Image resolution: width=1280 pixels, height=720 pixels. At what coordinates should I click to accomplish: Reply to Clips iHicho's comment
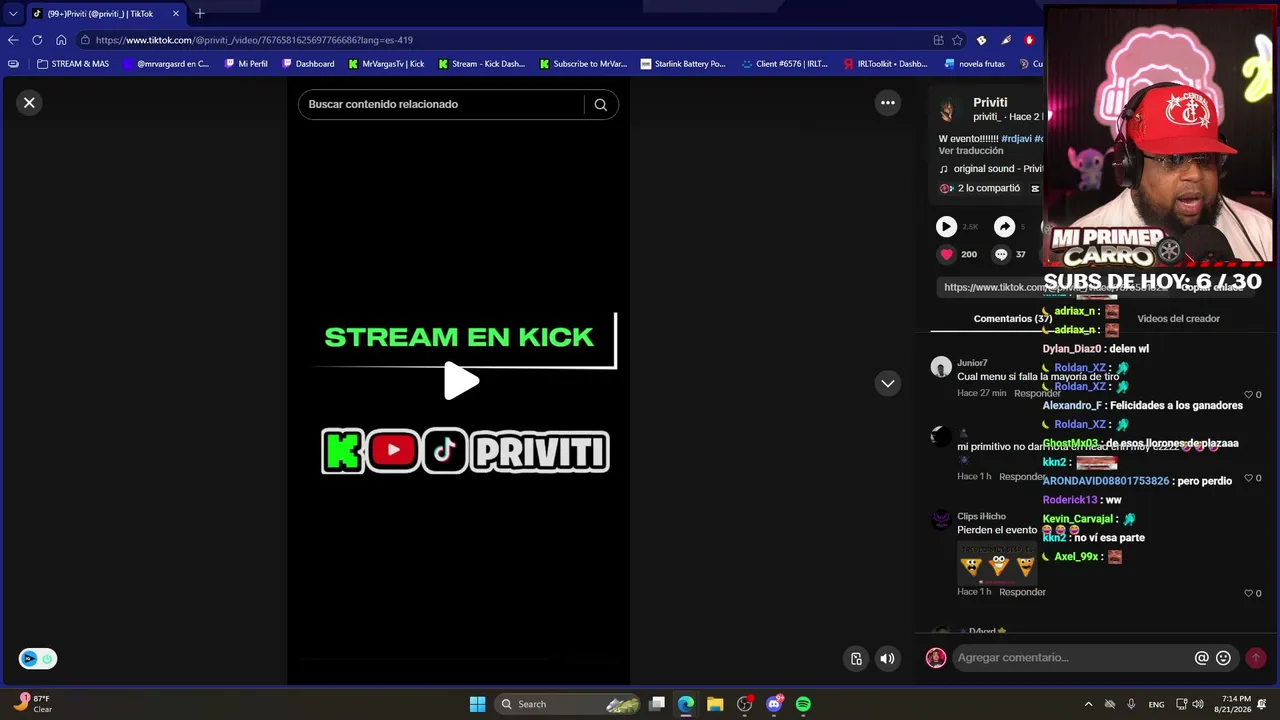[1022, 592]
